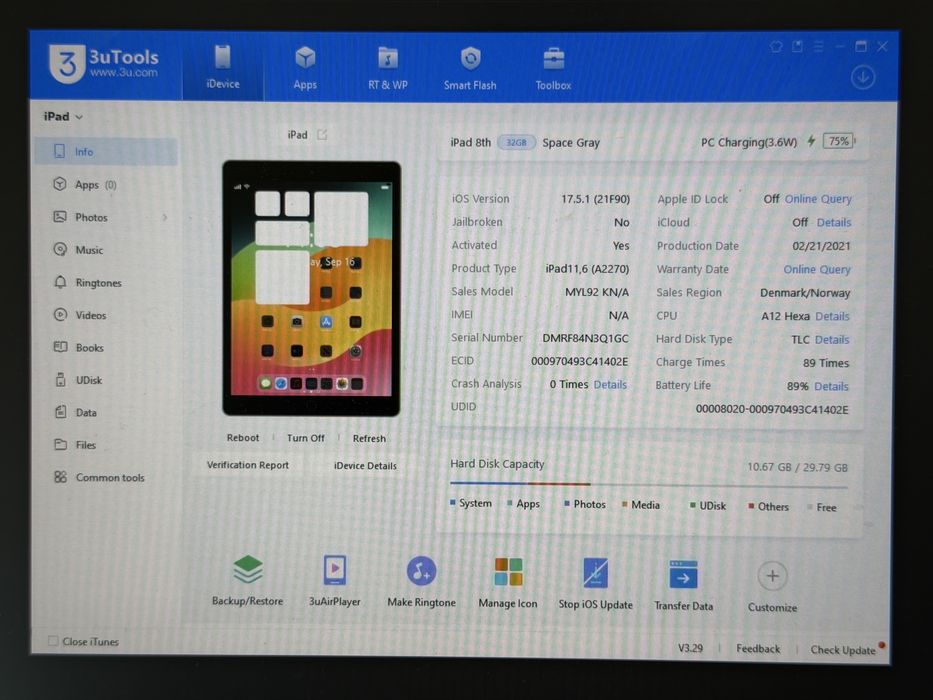Click the Others legend swatch
Screen dimensions: 933x700
coord(751,506)
